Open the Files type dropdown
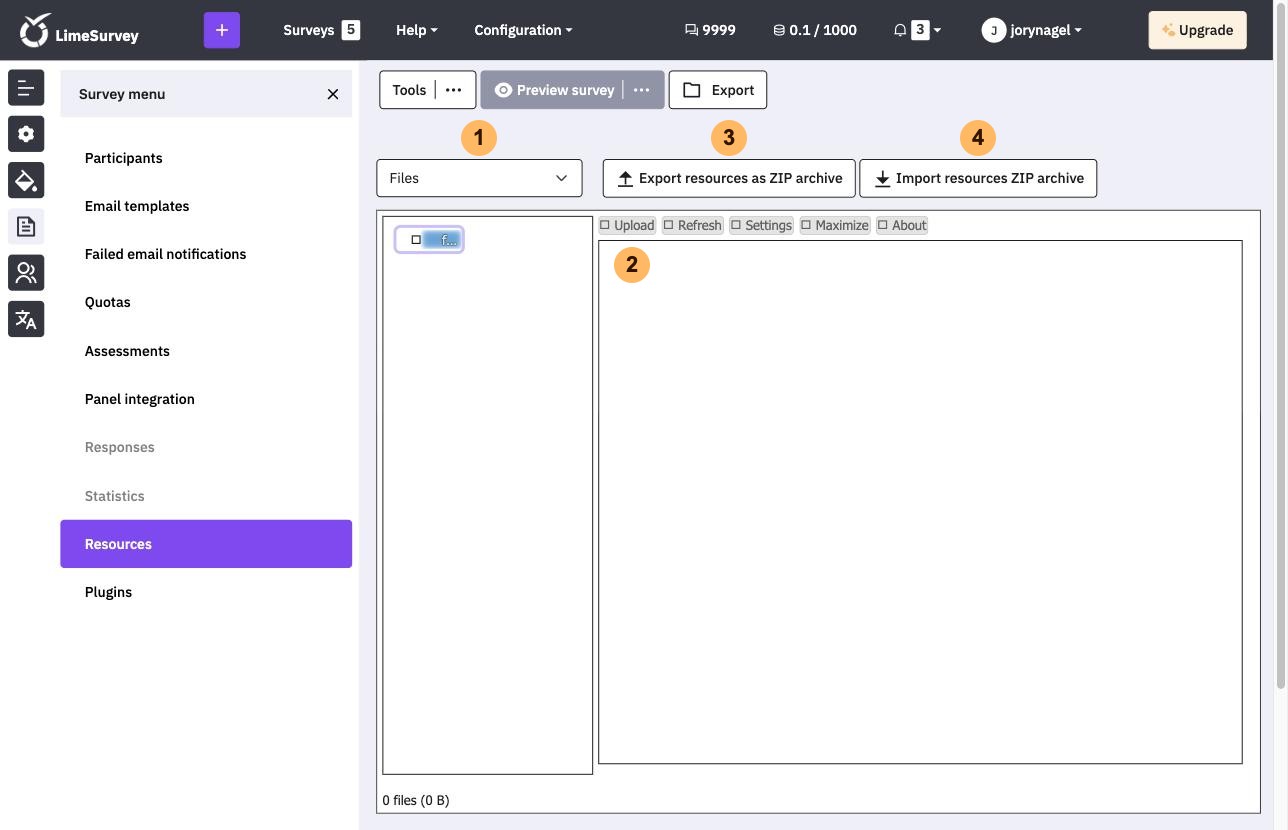1288x830 pixels. click(479, 178)
